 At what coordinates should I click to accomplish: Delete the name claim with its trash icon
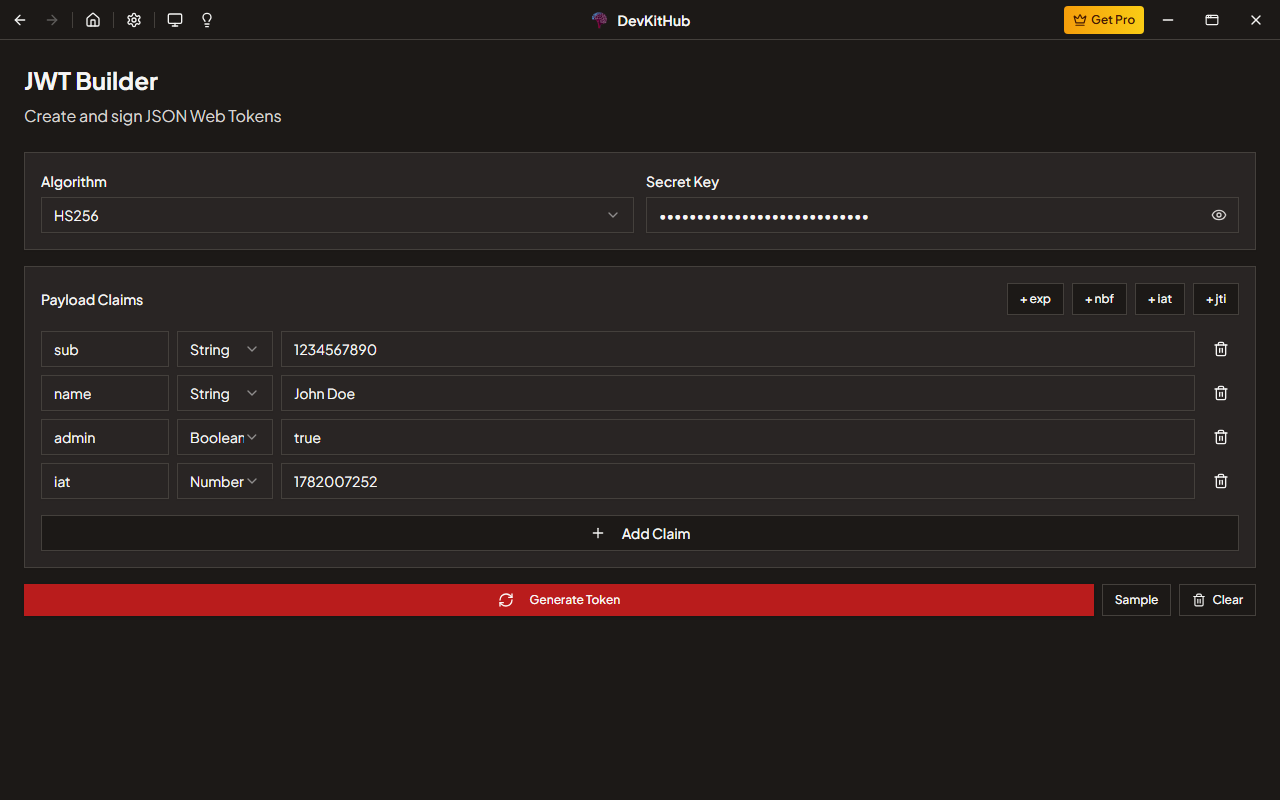(x=1221, y=393)
